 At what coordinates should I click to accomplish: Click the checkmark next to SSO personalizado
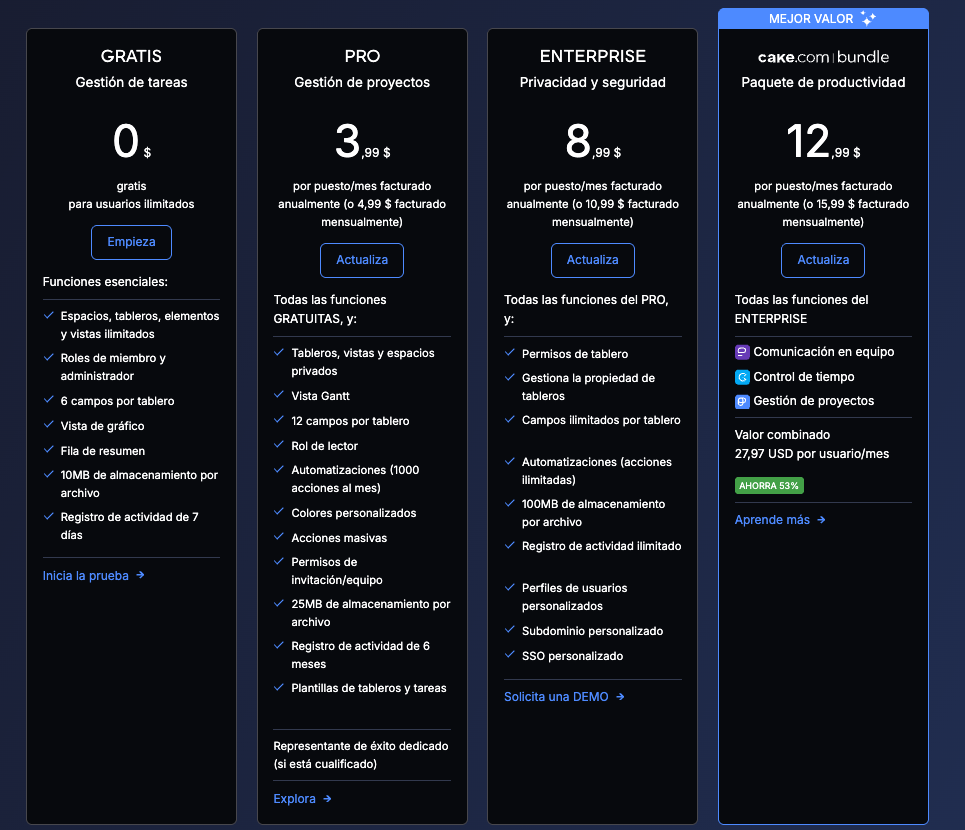510,656
